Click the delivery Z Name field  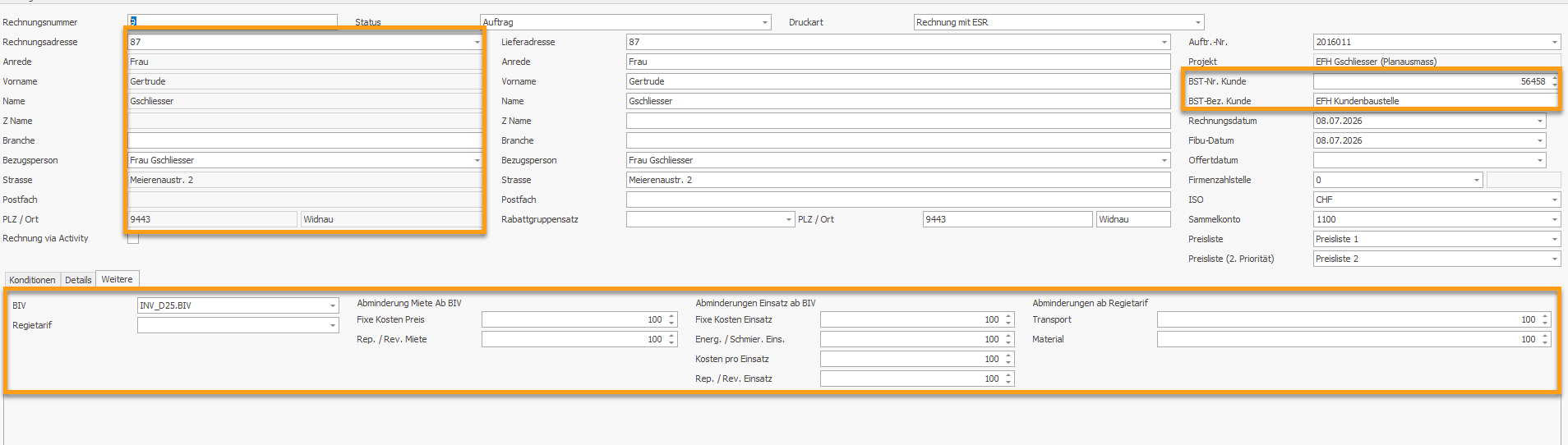(898, 121)
